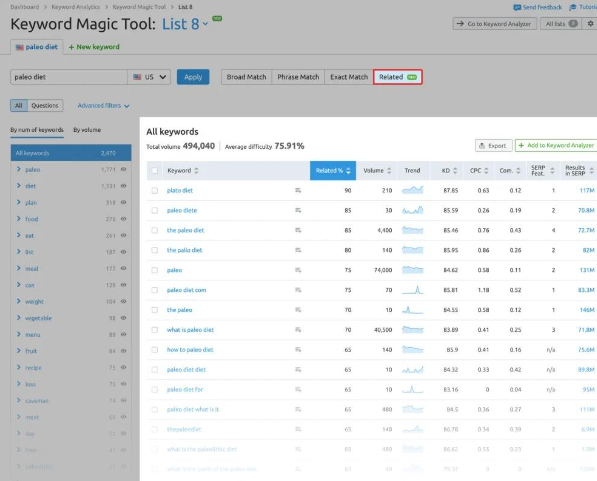Select the By volume tab
This screenshot has width=597, height=481.
(x=87, y=130)
